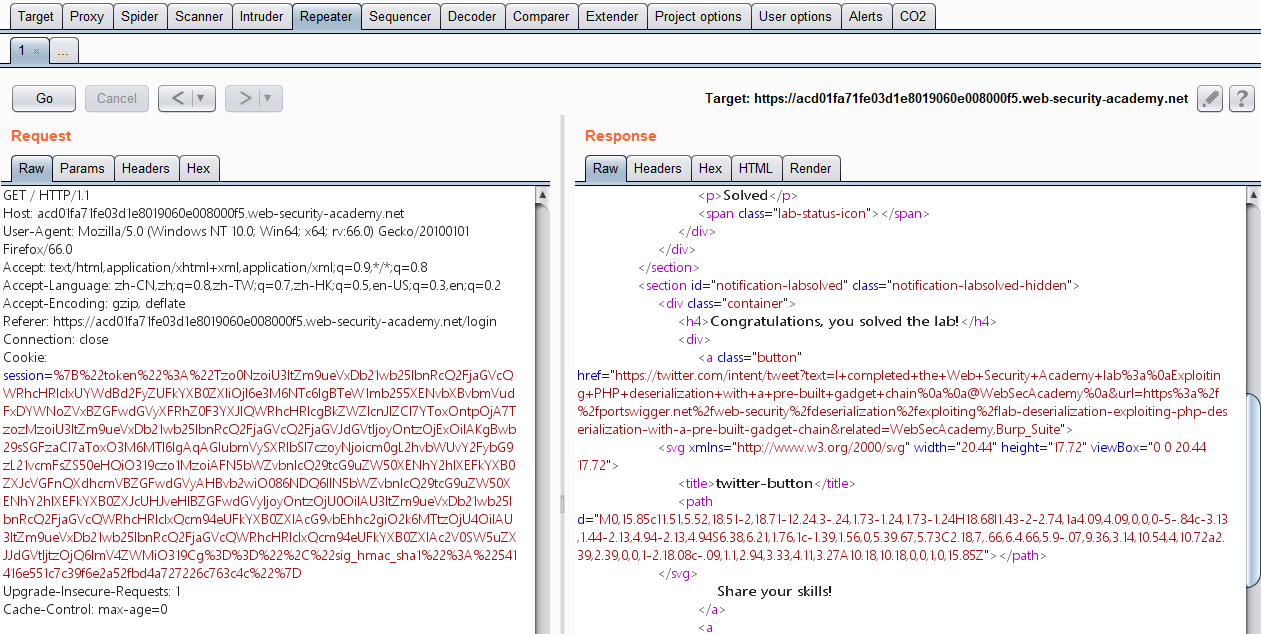Open the User options tab
The height and width of the screenshot is (634, 1261).
pos(795,16)
